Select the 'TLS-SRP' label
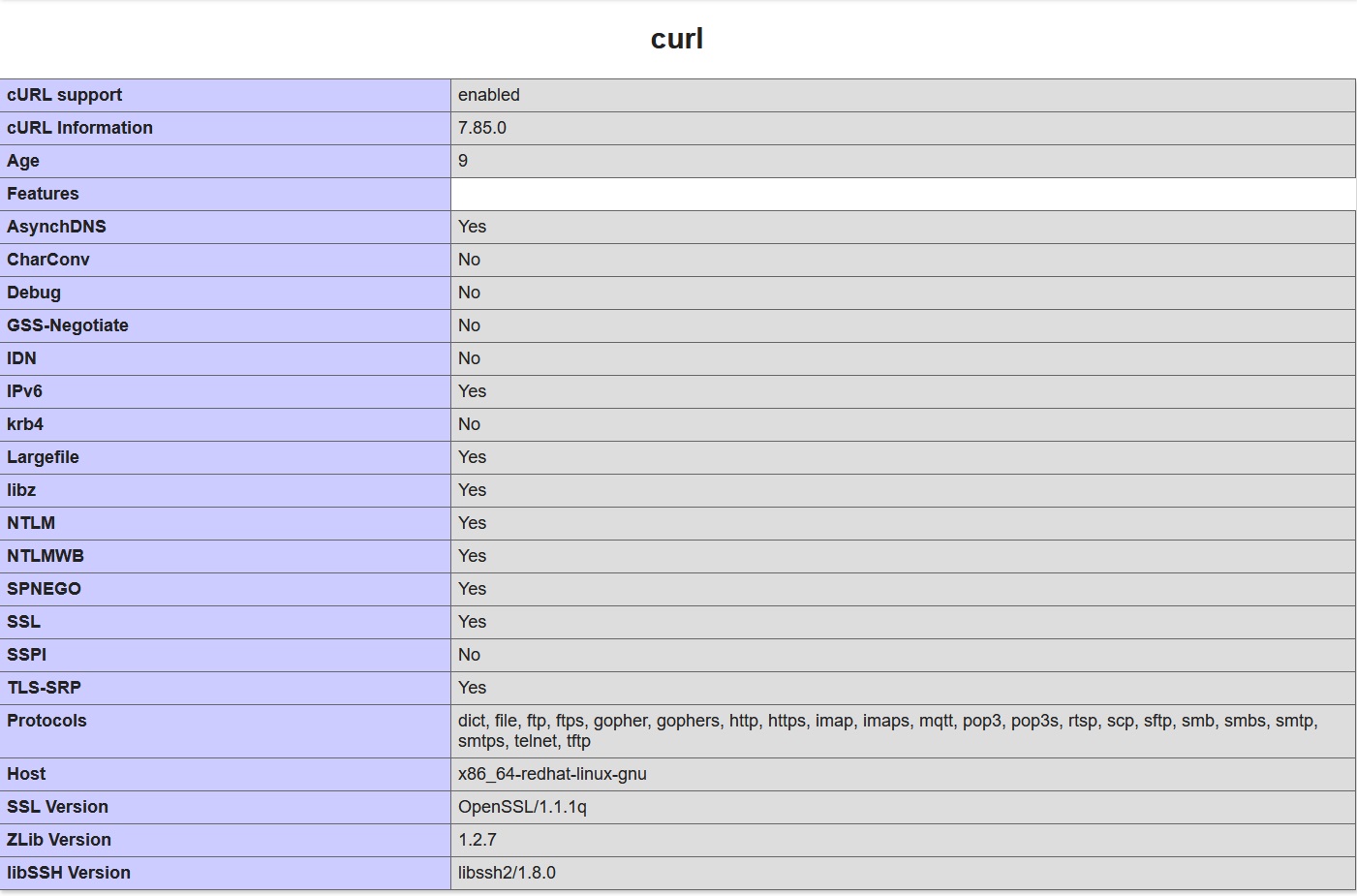The width and height of the screenshot is (1357, 896). click(44, 688)
